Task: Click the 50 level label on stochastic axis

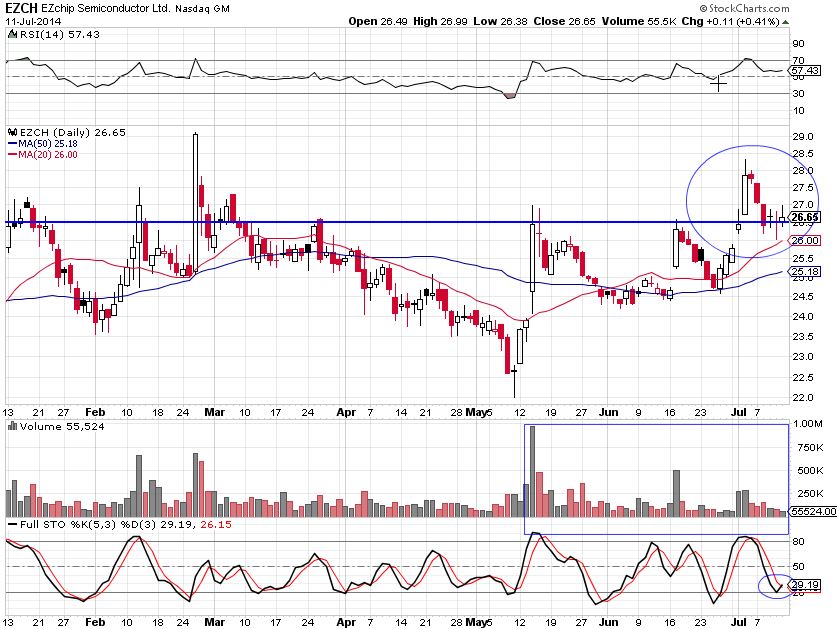Action: (799, 567)
